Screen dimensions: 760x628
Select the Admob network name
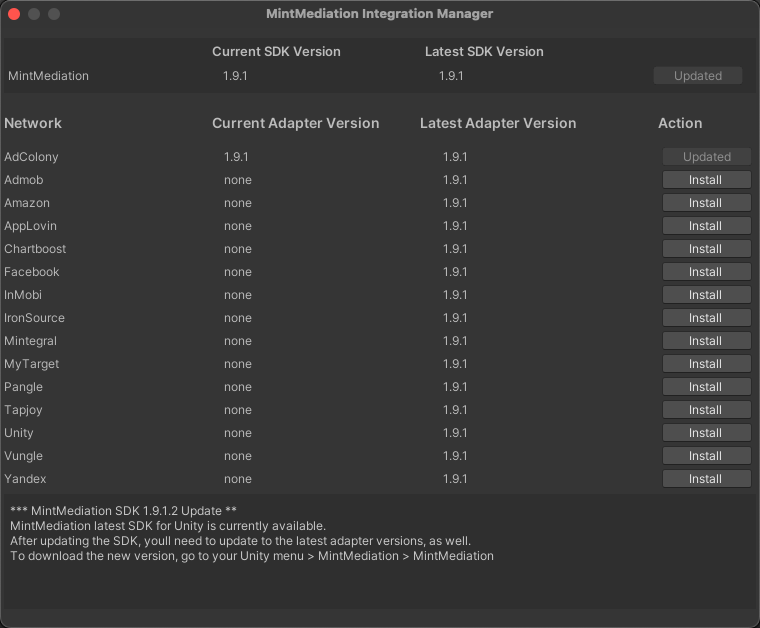pyautogui.click(x=24, y=180)
